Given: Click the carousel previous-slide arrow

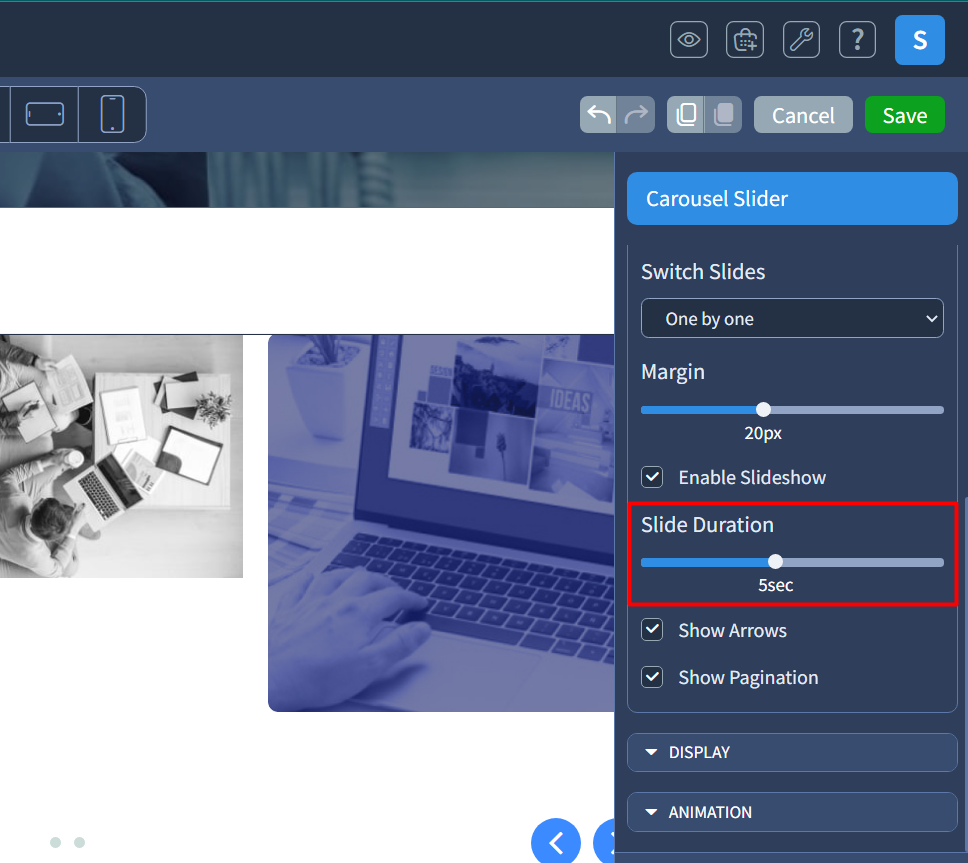Looking at the screenshot, I should click(x=556, y=841).
